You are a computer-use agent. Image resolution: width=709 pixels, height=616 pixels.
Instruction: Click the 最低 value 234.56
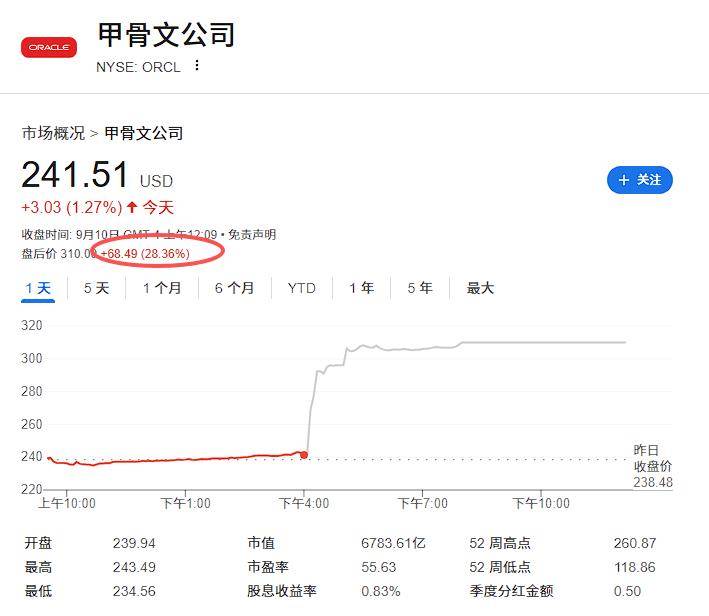pyautogui.click(x=134, y=591)
